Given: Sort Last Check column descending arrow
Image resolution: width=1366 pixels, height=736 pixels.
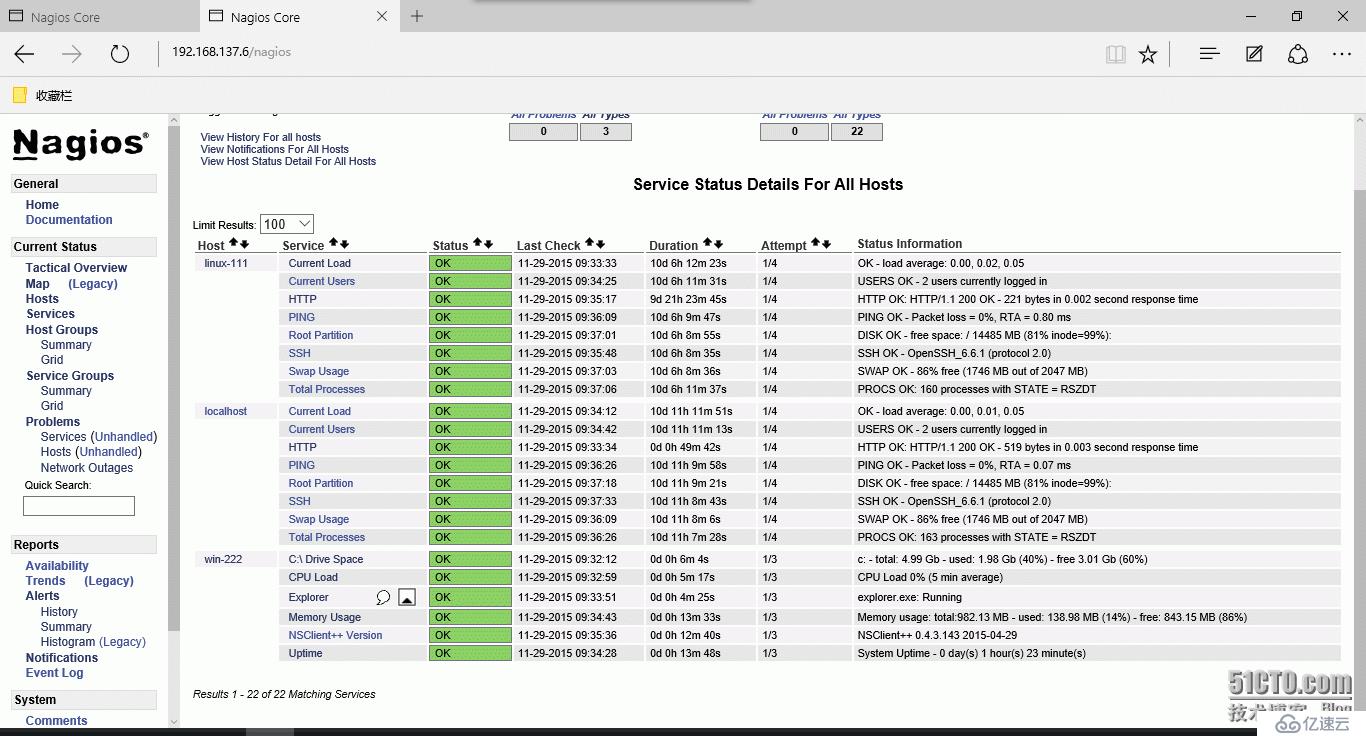Looking at the screenshot, I should 601,243.
